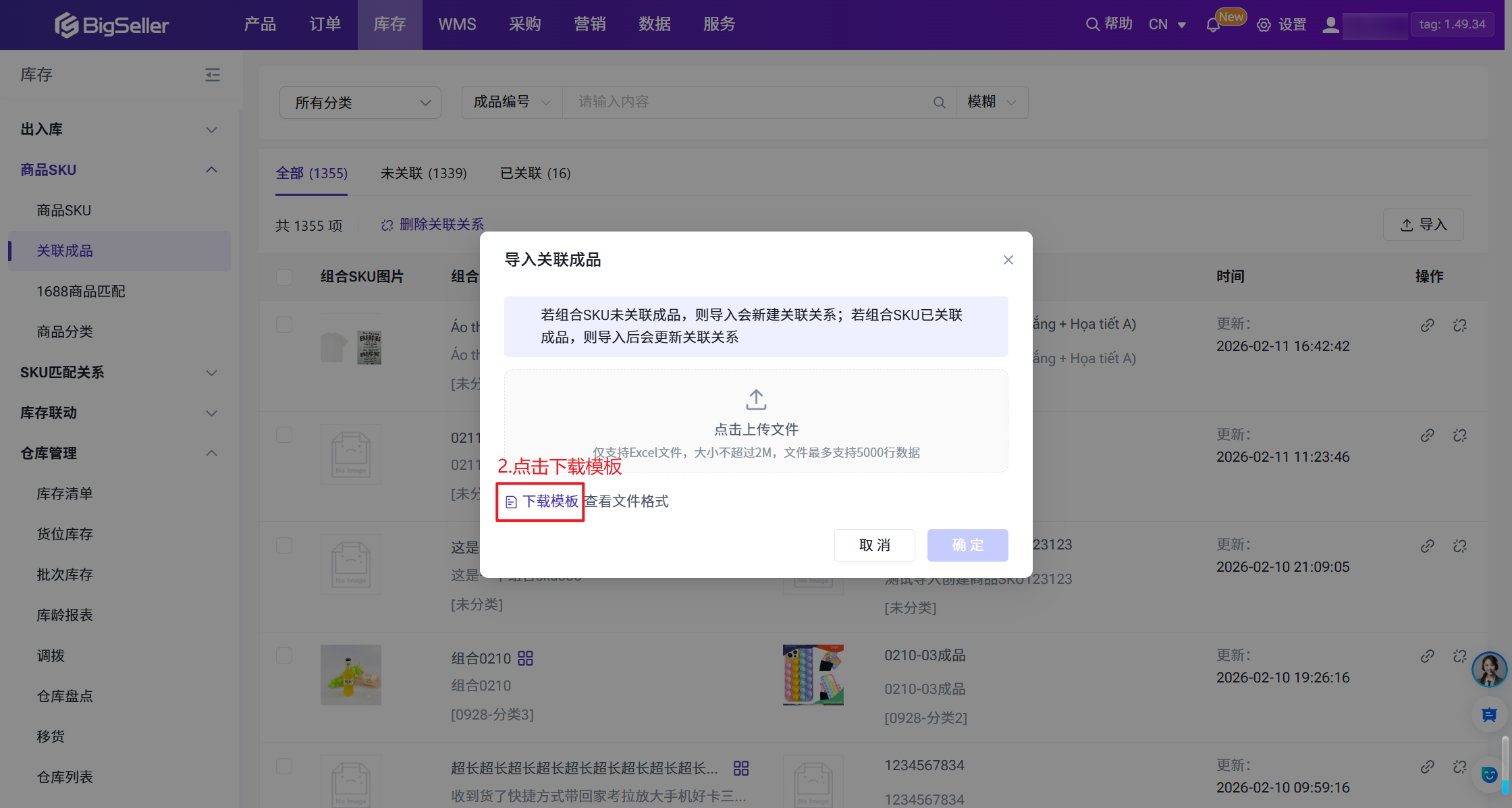The width and height of the screenshot is (1512, 808).
Task: Check the checkbox for 组合0210 row
Action: tap(284, 655)
